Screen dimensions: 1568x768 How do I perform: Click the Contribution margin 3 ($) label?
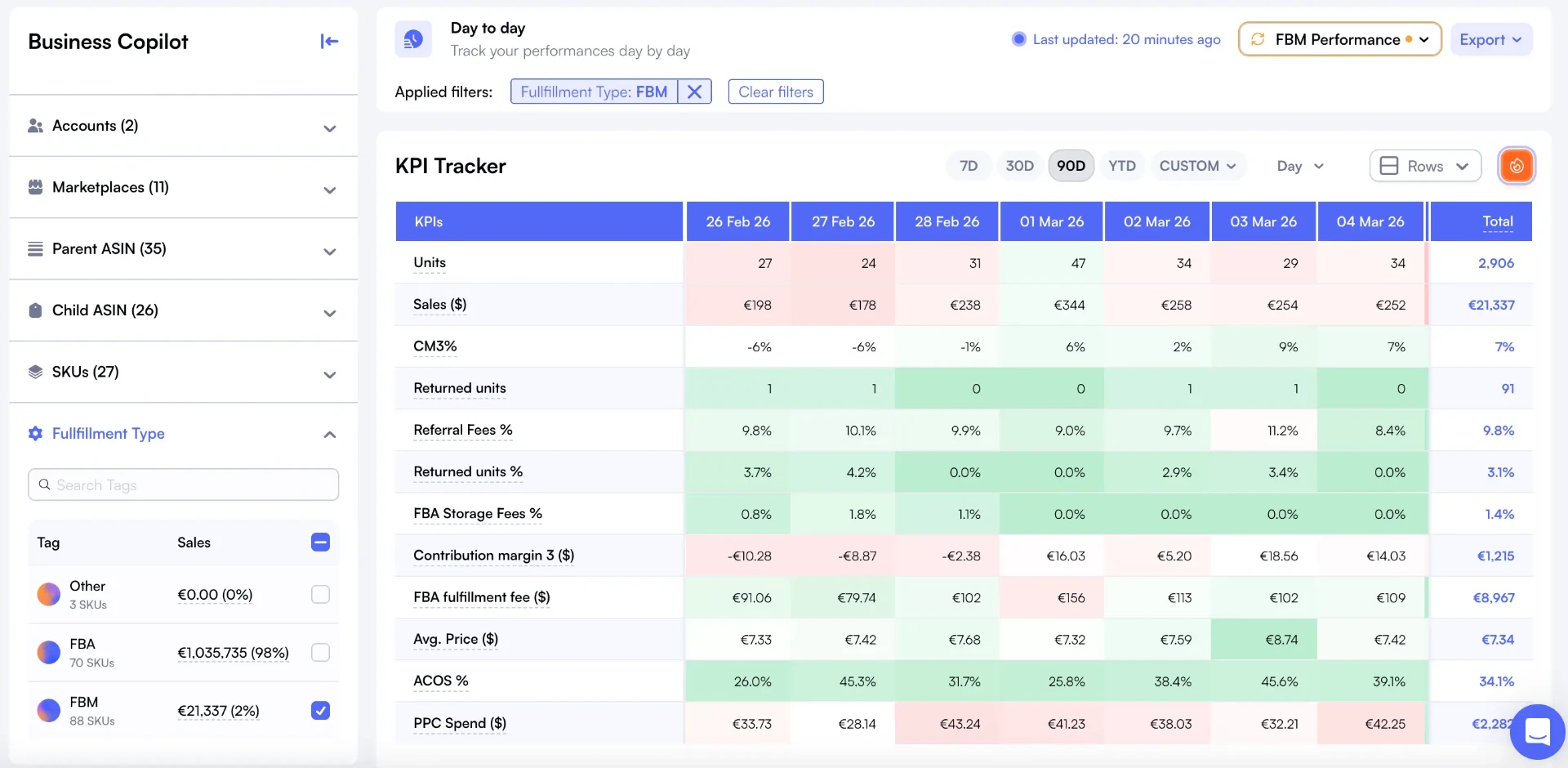[x=494, y=556]
